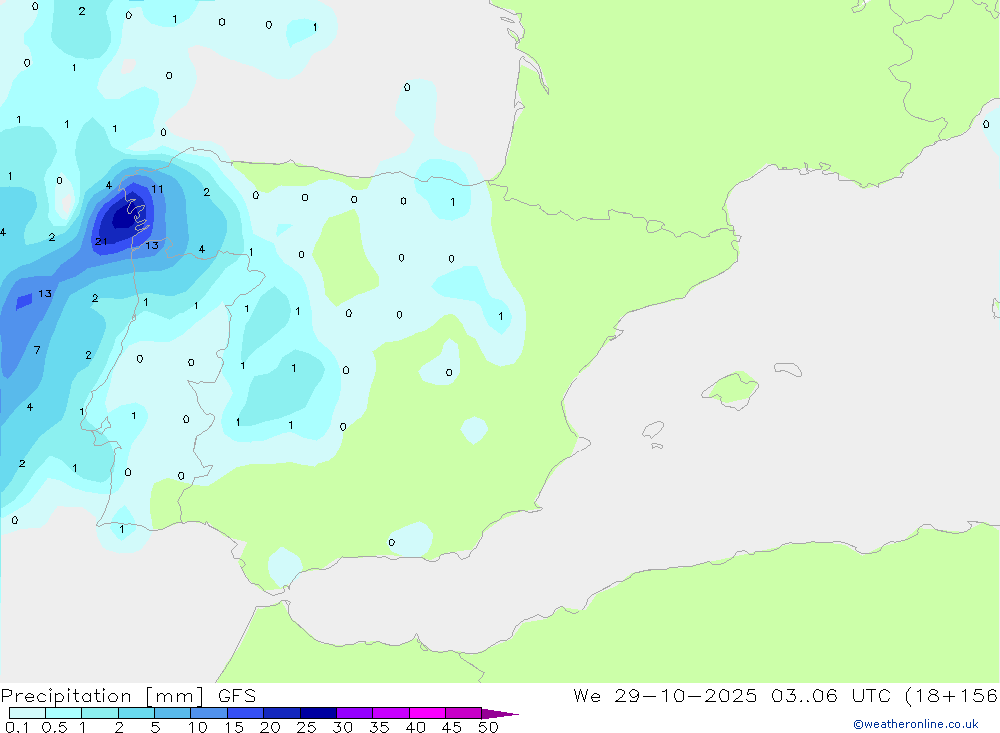Click the '0.1' legend scale label
This screenshot has width=1000, height=733.
[17, 727]
